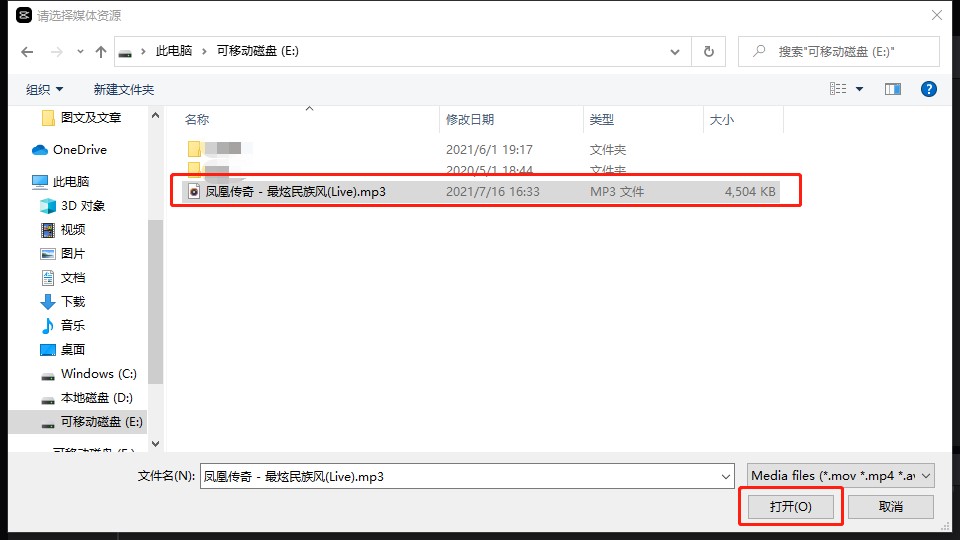Open the 组织 menu
The height and width of the screenshot is (540, 960).
pyautogui.click(x=44, y=89)
